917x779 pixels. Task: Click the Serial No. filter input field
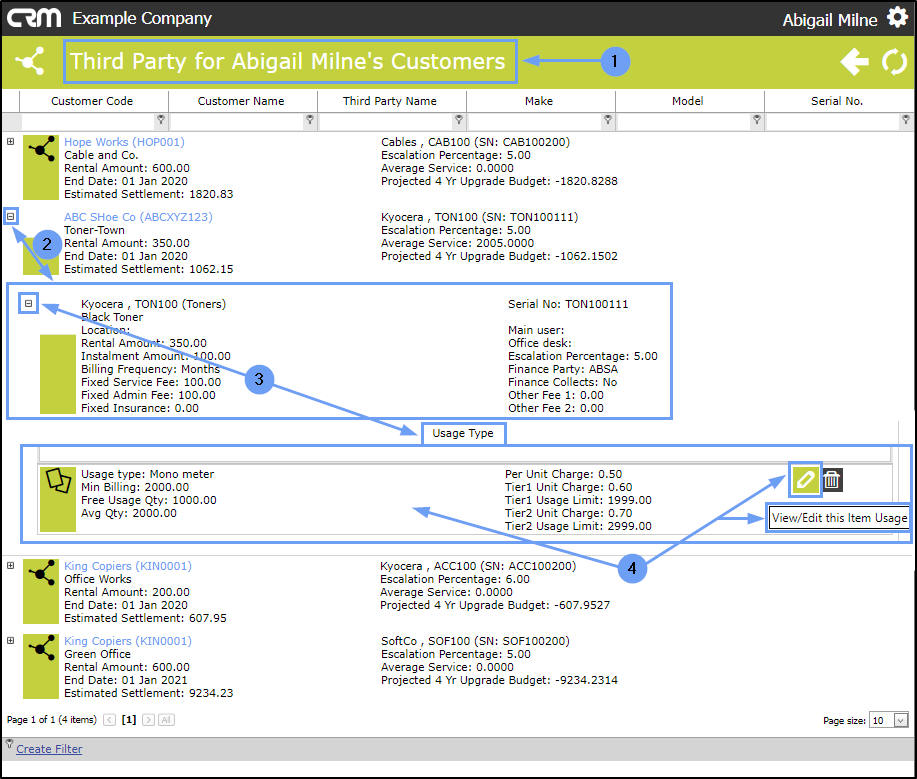point(833,121)
